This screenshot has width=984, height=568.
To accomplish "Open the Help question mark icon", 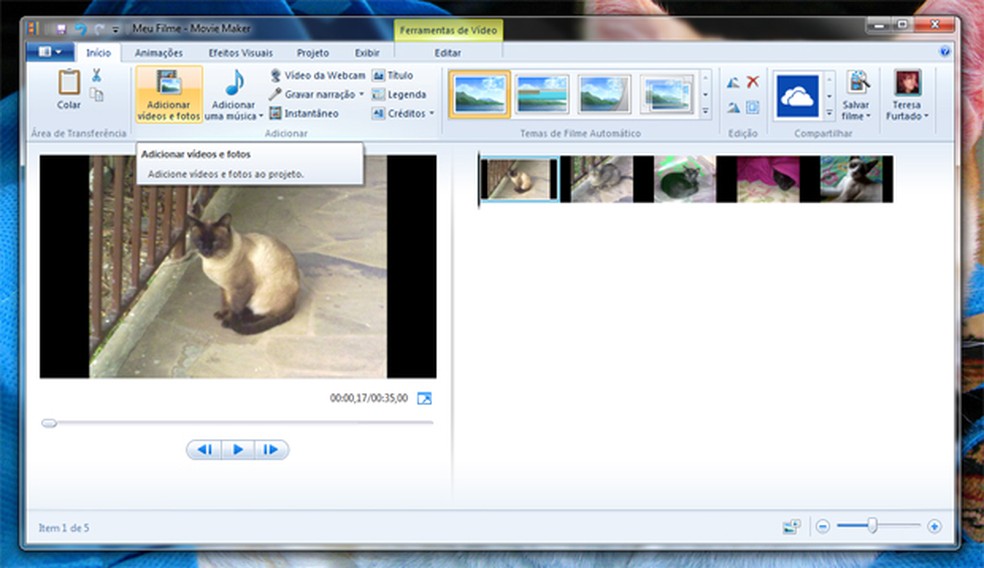I will (x=945, y=51).
